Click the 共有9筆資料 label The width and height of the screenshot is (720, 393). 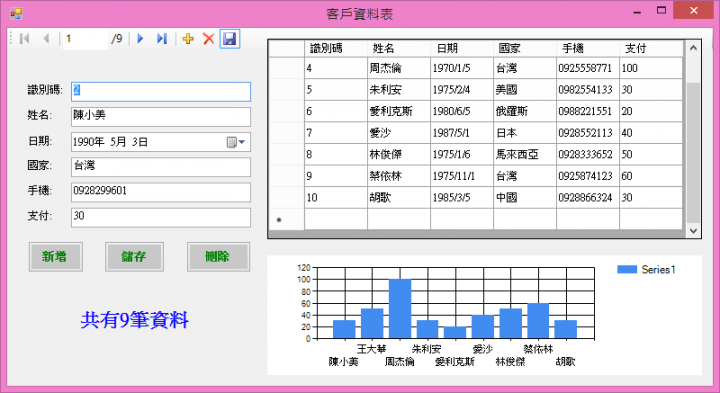pos(135,320)
